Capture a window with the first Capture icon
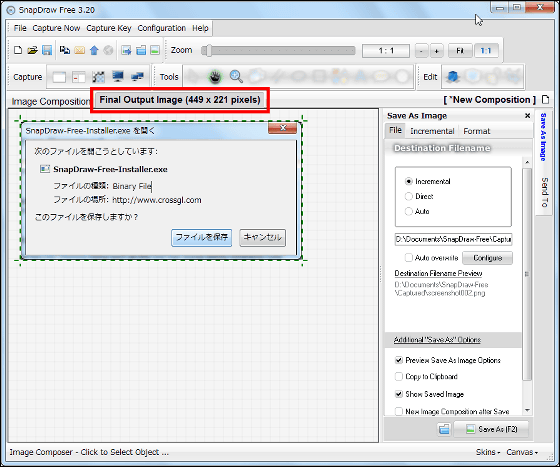Screen dimensions: 560x467 coord(59,77)
